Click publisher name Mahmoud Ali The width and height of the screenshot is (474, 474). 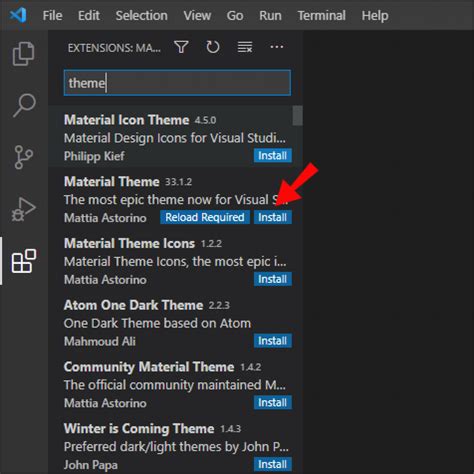[x=100, y=341]
